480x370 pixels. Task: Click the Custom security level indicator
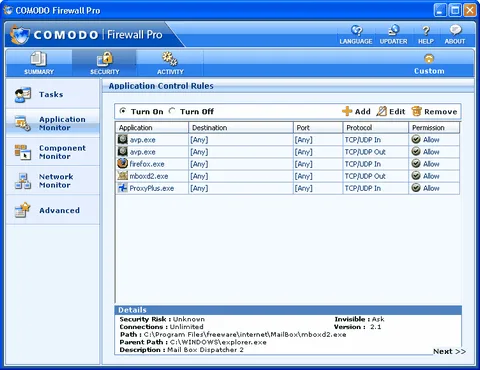click(429, 64)
